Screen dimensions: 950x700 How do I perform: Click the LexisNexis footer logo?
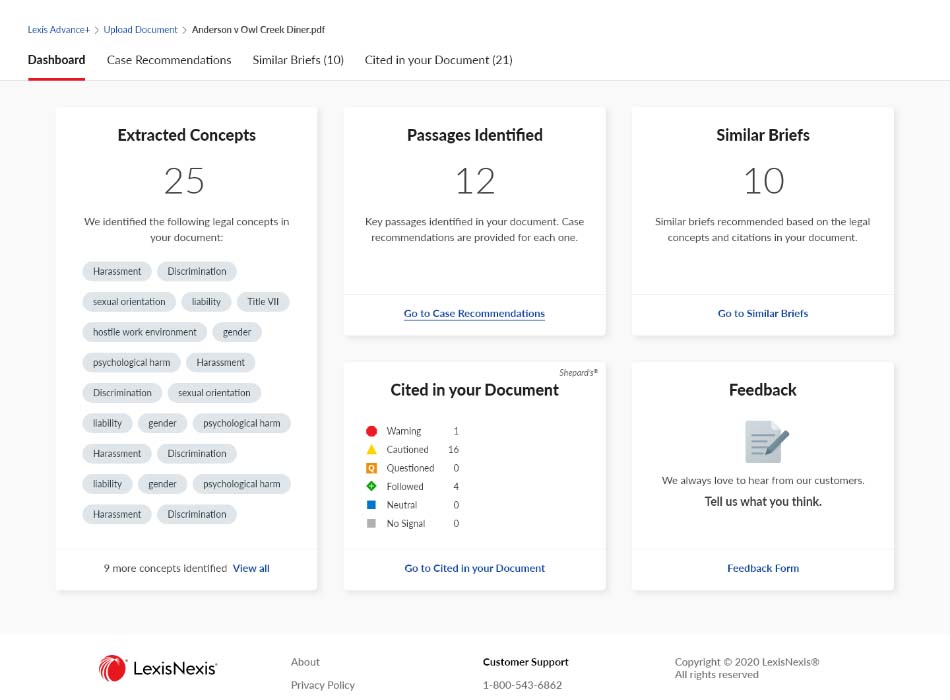(158, 668)
